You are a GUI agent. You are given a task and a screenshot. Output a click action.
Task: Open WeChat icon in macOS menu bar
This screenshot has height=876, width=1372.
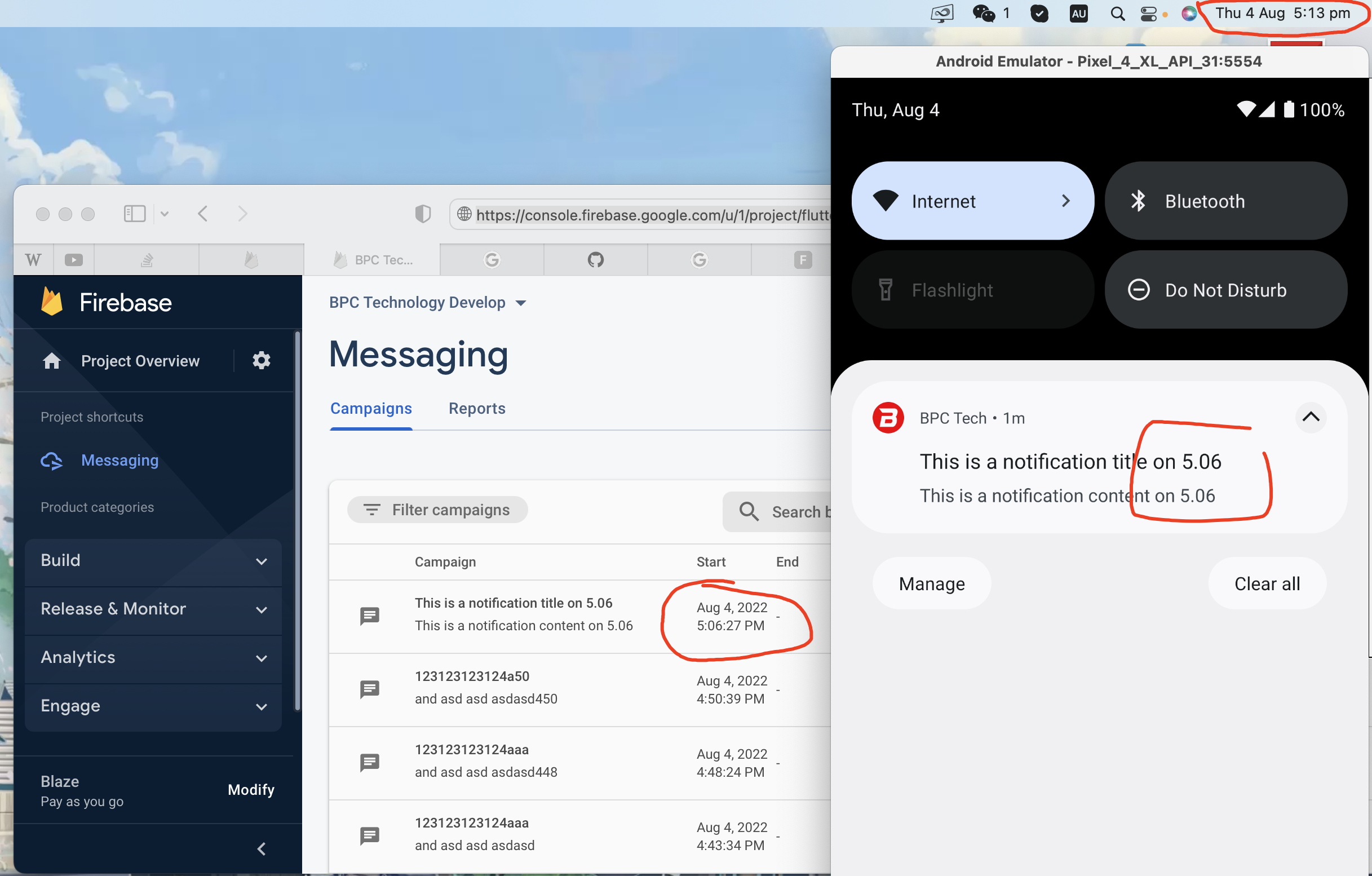(984, 13)
